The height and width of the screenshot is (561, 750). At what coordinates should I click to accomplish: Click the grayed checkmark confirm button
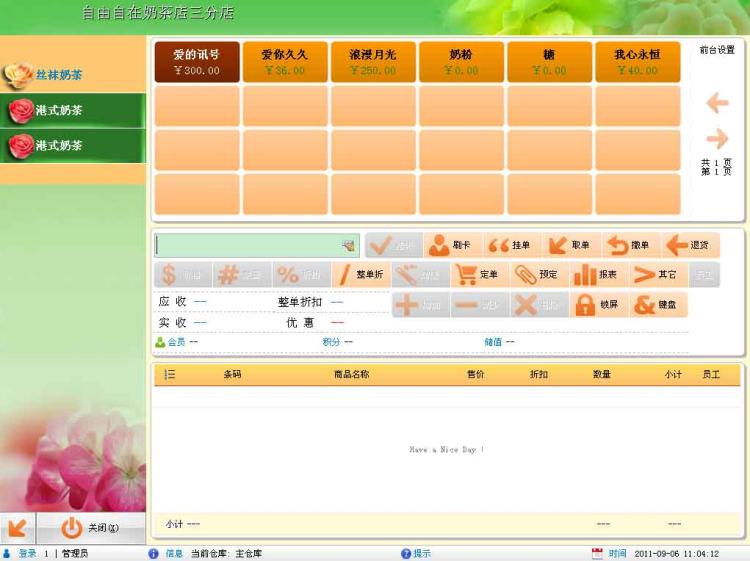pos(394,245)
